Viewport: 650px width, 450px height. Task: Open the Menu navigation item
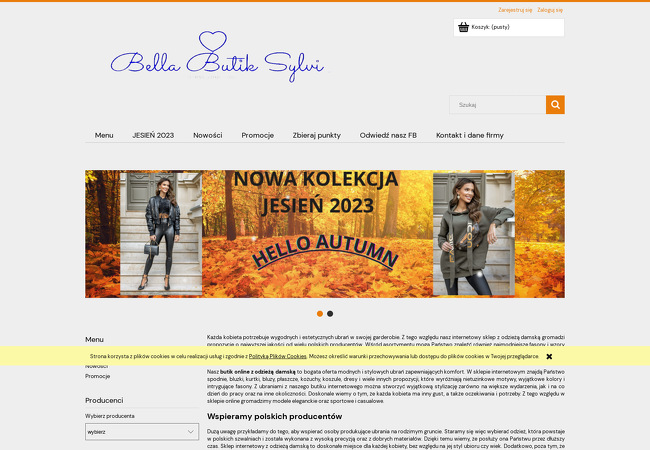point(104,135)
